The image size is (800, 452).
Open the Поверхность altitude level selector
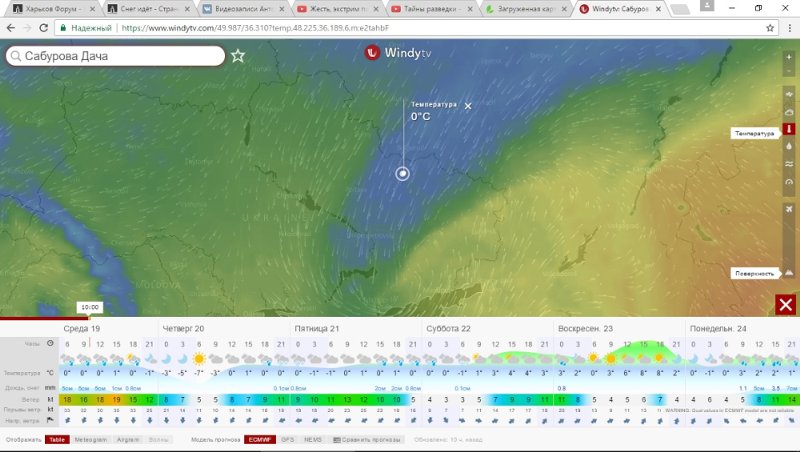click(x=755, y=273)
